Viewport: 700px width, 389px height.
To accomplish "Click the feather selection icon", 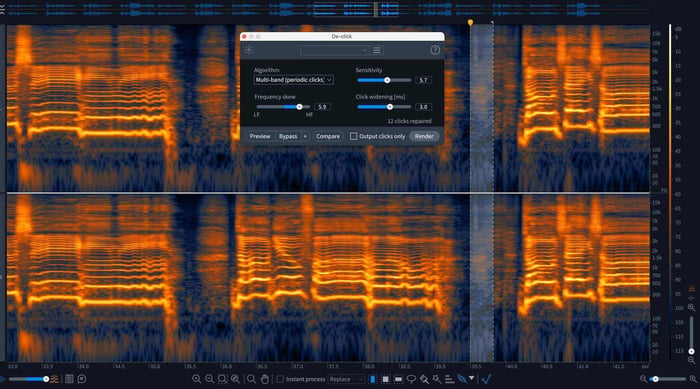I will 462,379.
